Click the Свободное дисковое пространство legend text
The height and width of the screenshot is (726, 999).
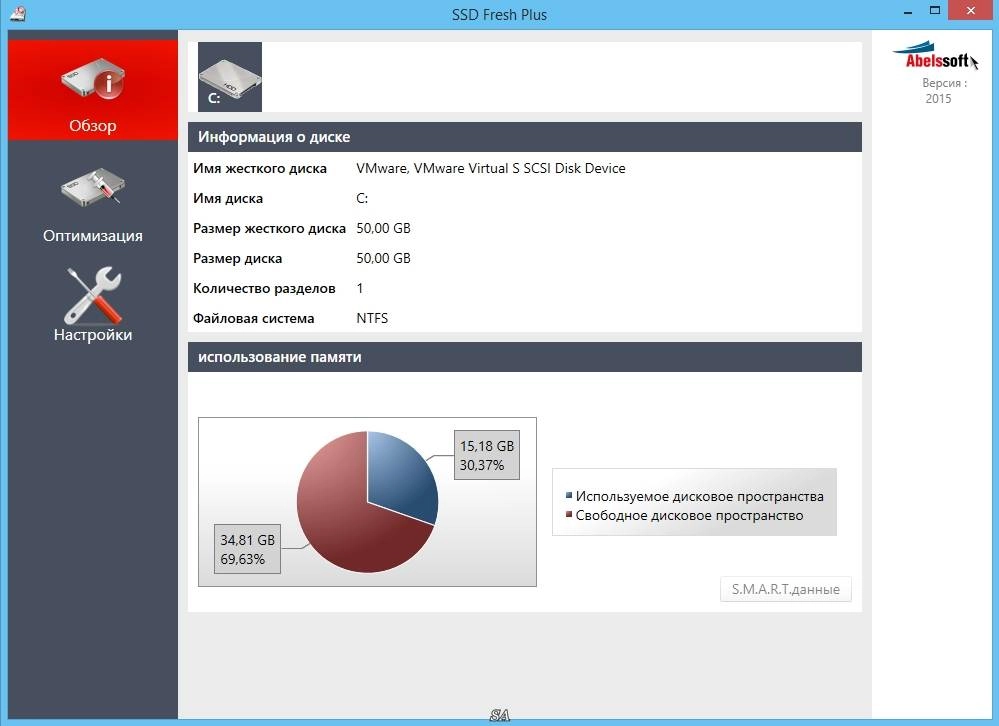coord(689,515)
